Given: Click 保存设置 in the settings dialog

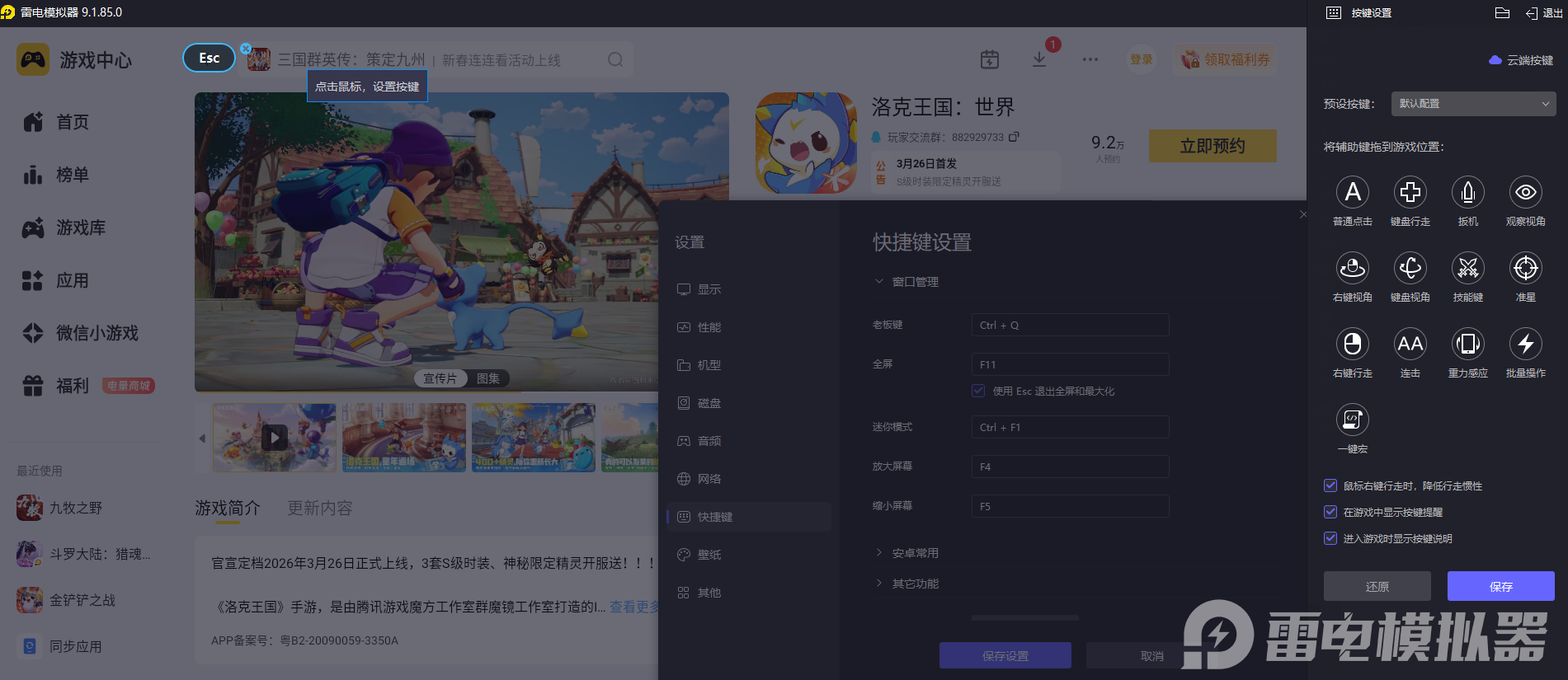Looking at the screenshot, I should coord(1005,655).
